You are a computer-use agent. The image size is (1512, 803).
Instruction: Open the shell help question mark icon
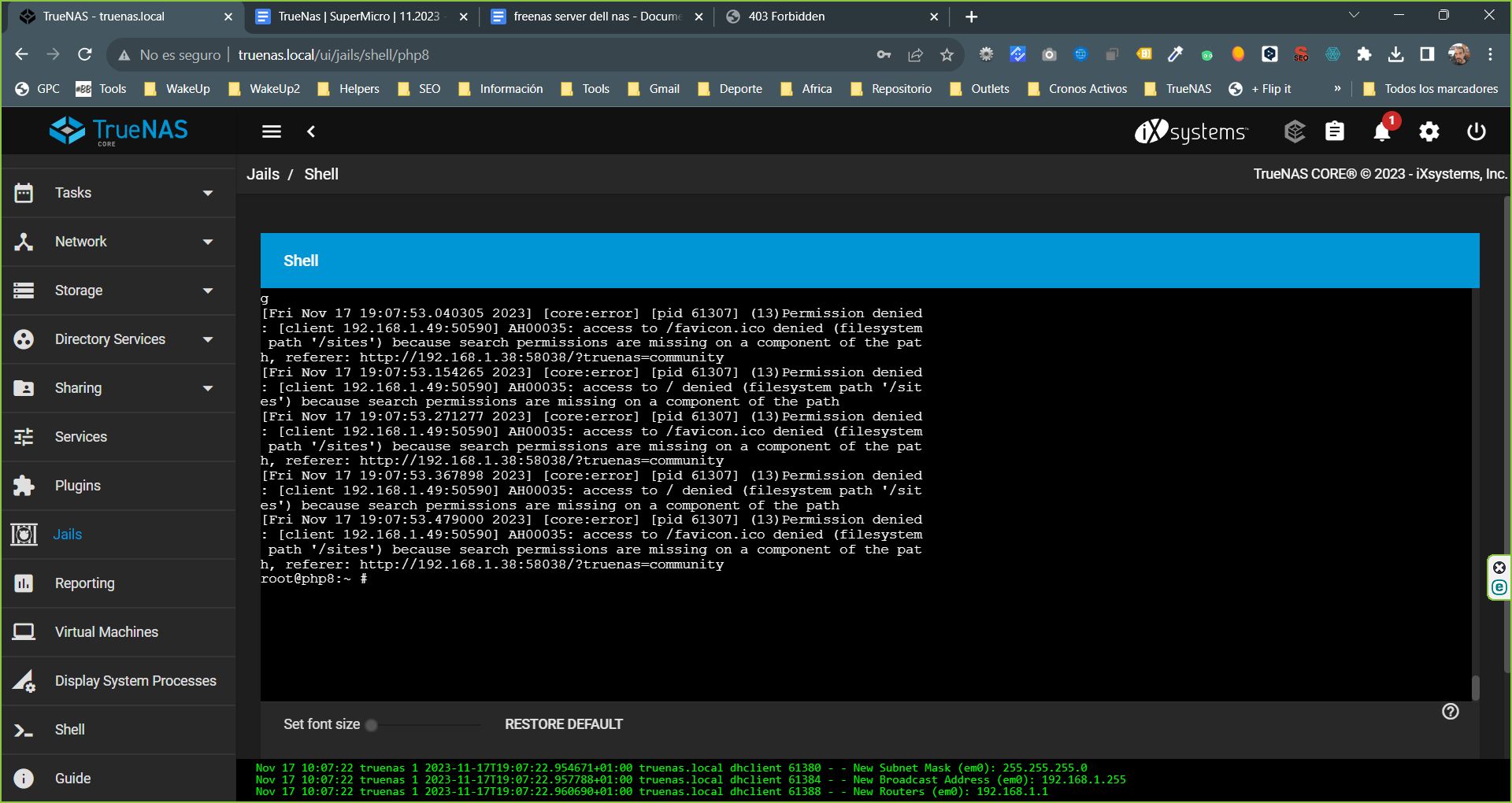click(1450, 712)
